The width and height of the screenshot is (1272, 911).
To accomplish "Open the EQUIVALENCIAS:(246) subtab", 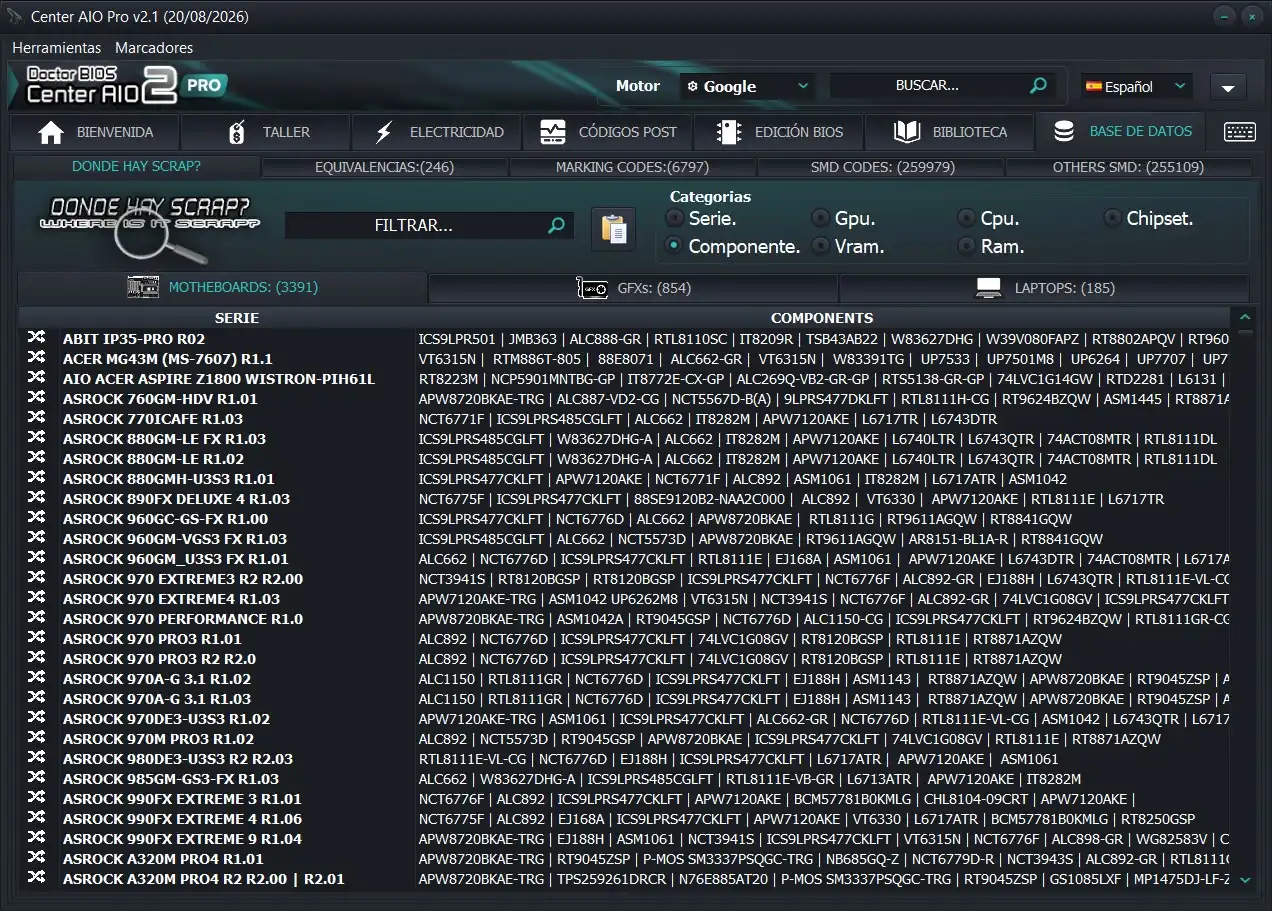I will pos(384,167).
